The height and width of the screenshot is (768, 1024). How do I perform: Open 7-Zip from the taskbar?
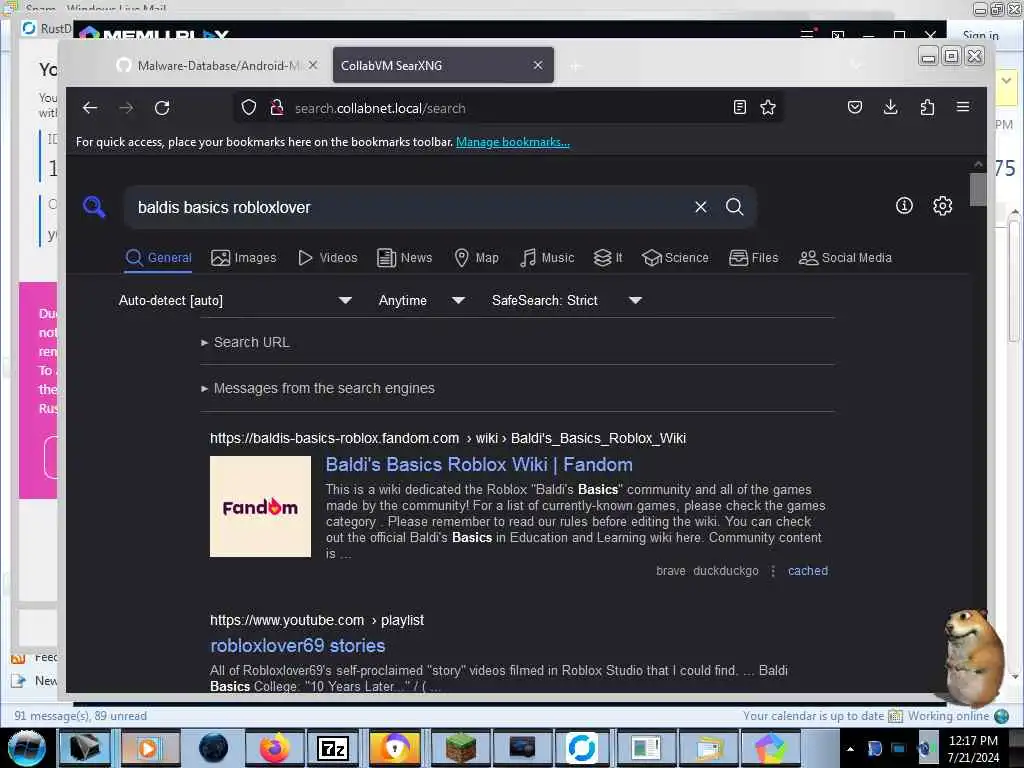pos(332,748)
